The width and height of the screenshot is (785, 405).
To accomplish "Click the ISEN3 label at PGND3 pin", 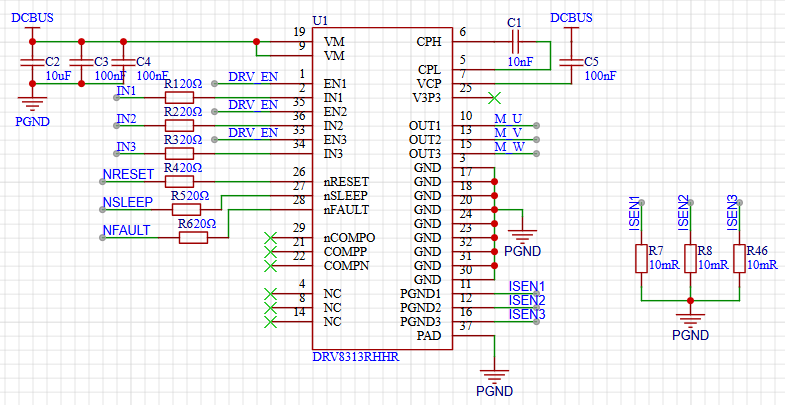I will pyautogui.click(x=527, y=314).
